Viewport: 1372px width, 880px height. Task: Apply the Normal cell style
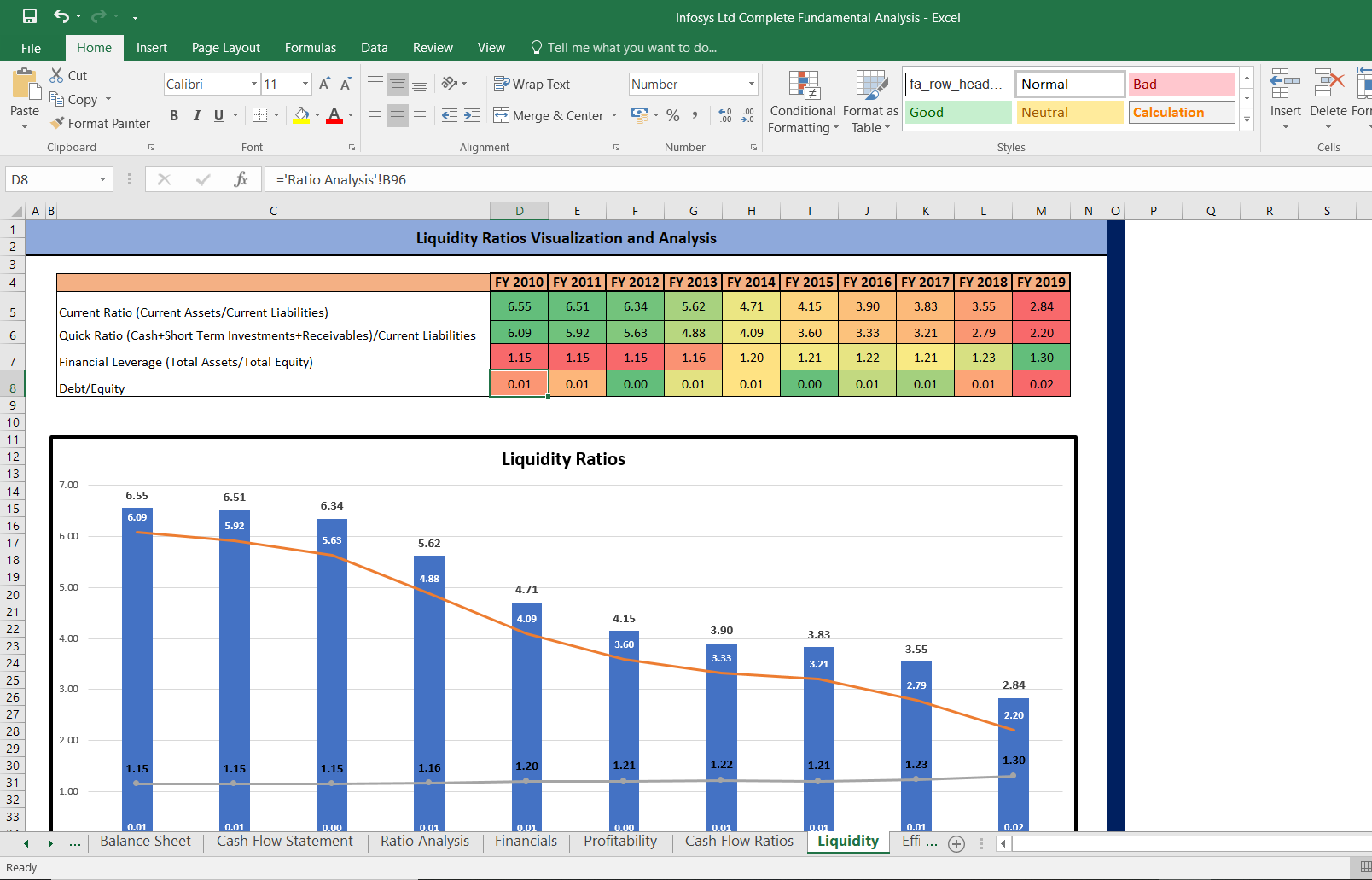point(1070,84)
